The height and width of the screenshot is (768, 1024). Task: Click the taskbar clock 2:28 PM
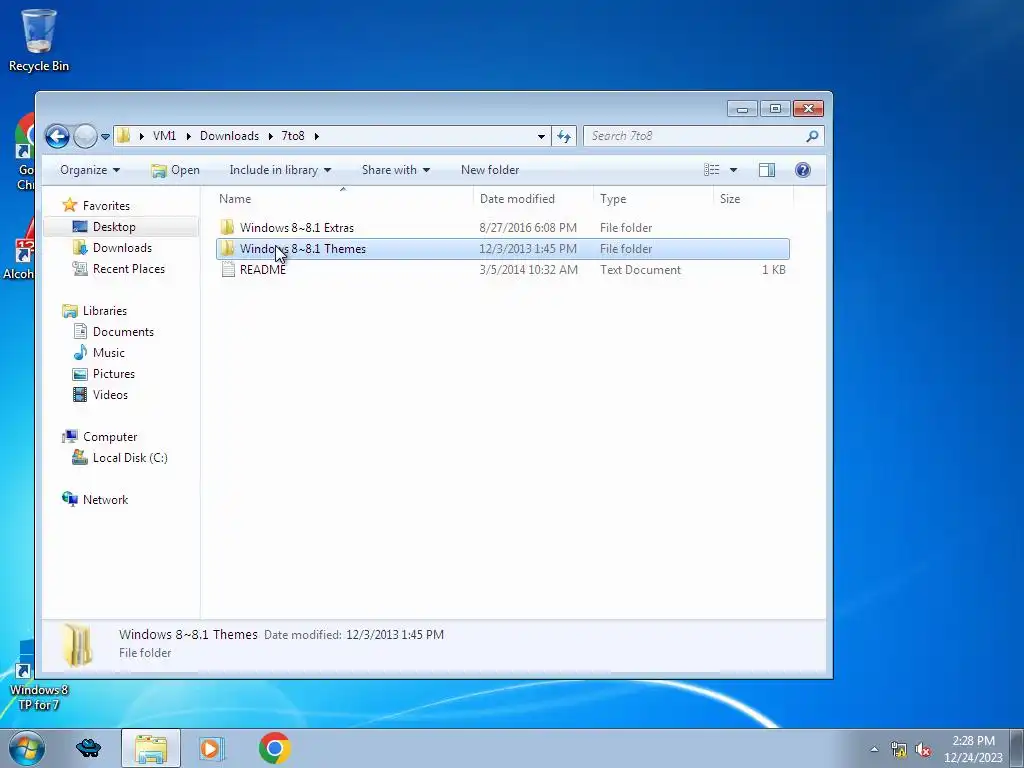973,741
